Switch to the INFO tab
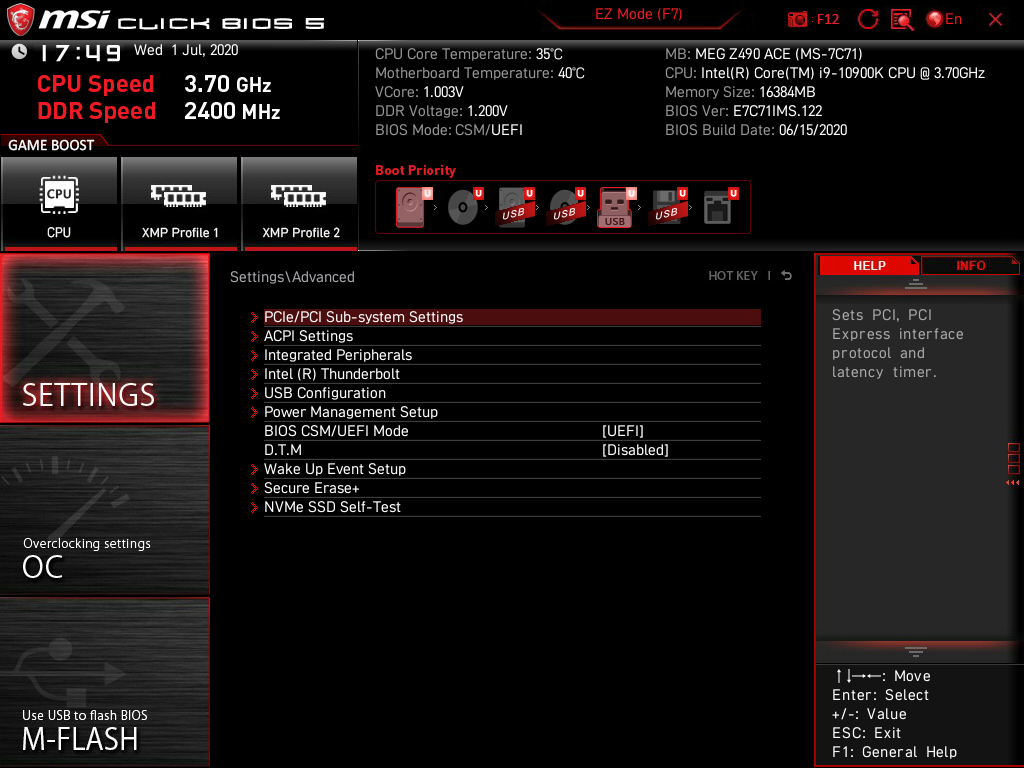This screenshot has width=1024, height=768. coord(969,265)
